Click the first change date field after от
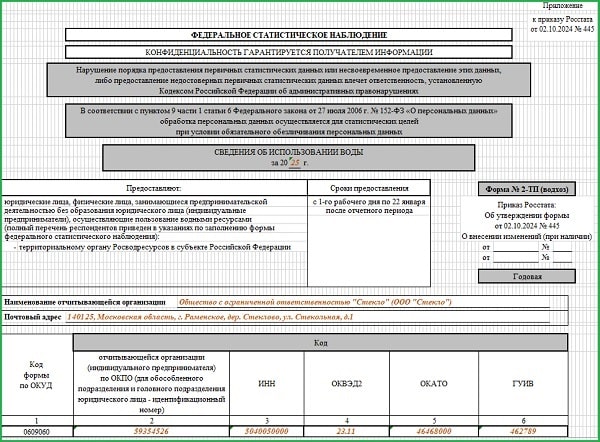600x442 pixels. click(x=514, y=246)
